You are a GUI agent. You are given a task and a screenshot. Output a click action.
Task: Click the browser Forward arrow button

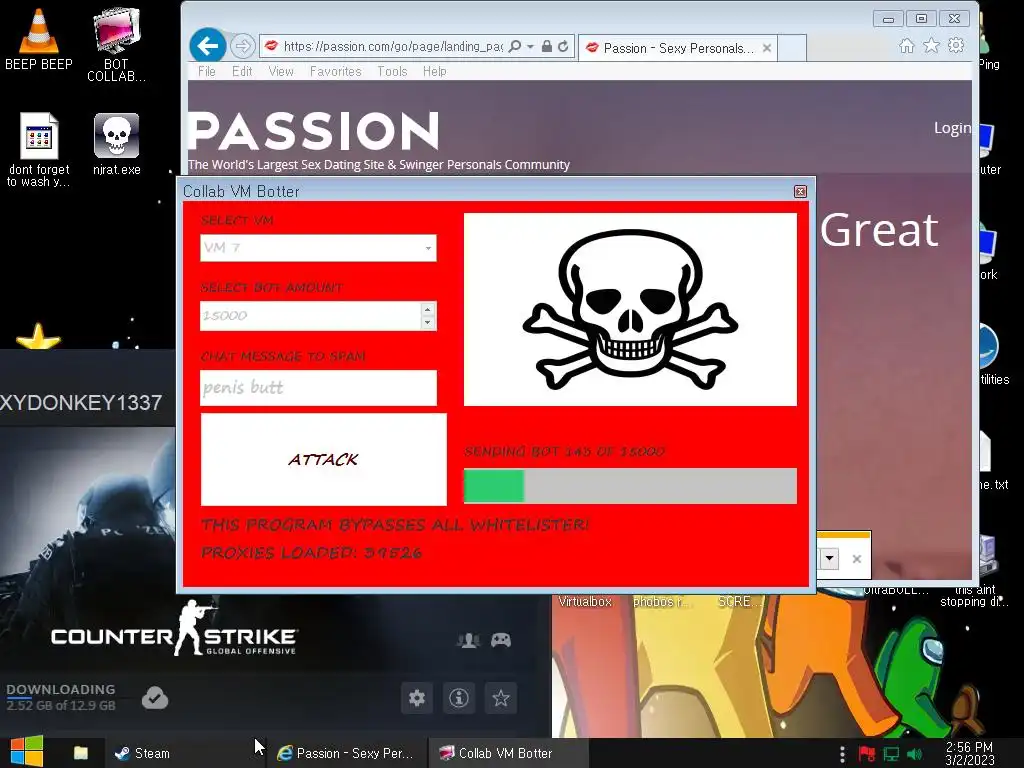(242, 46)
